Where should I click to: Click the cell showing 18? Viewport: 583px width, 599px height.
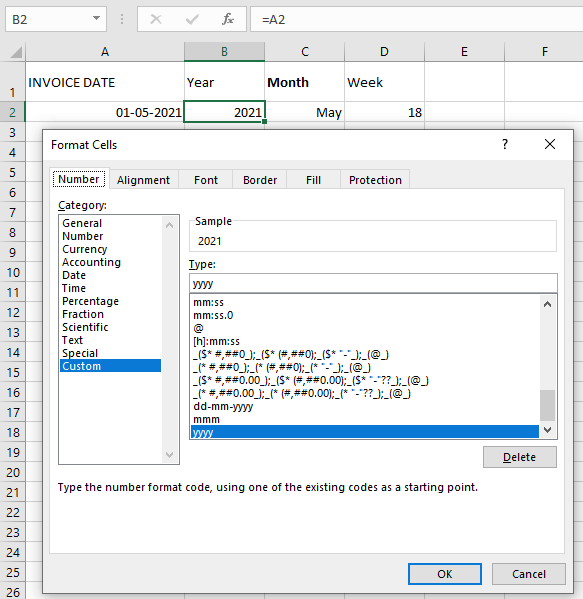(x=384, y=112)
